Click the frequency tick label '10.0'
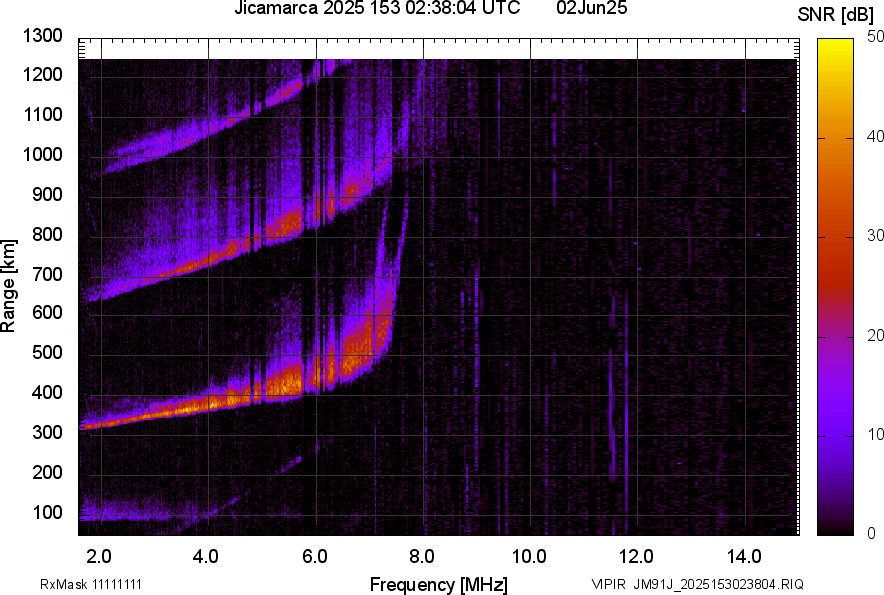Image resolution: width=884 pixels, height=595 pixels. click(529, 557)
